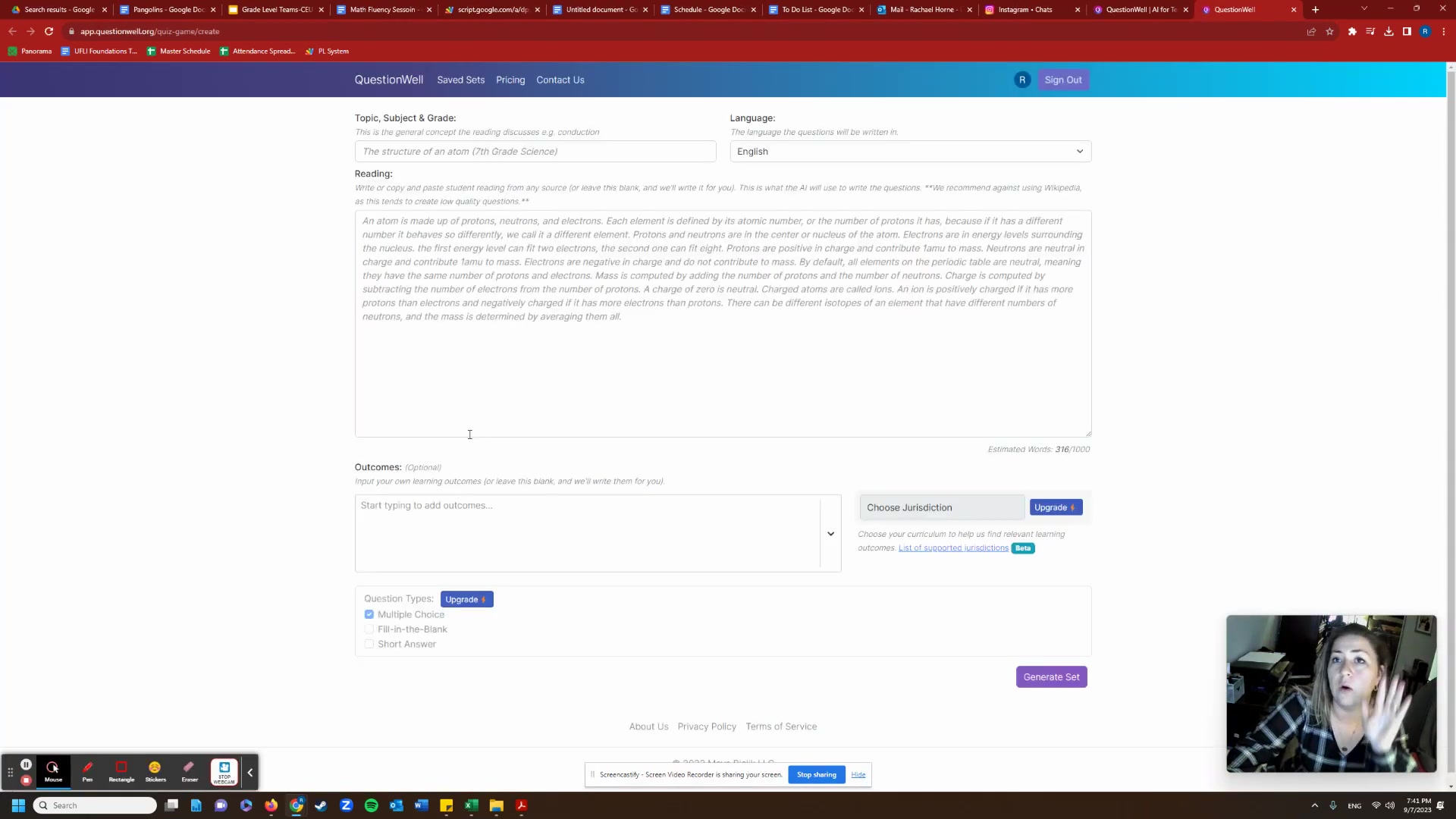Stop the Screencastify recording
The image size is (1456, 819).
point(26,780)
